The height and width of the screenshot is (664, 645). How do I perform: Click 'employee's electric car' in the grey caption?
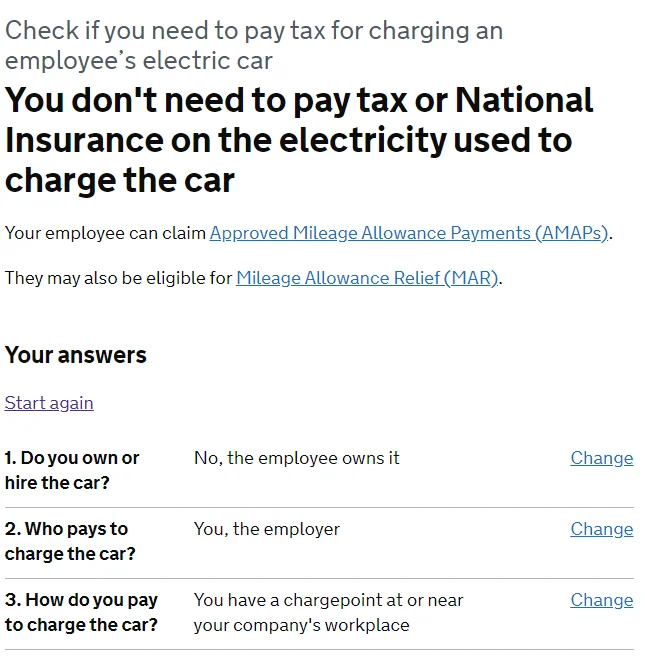click(x=138, y=61)
